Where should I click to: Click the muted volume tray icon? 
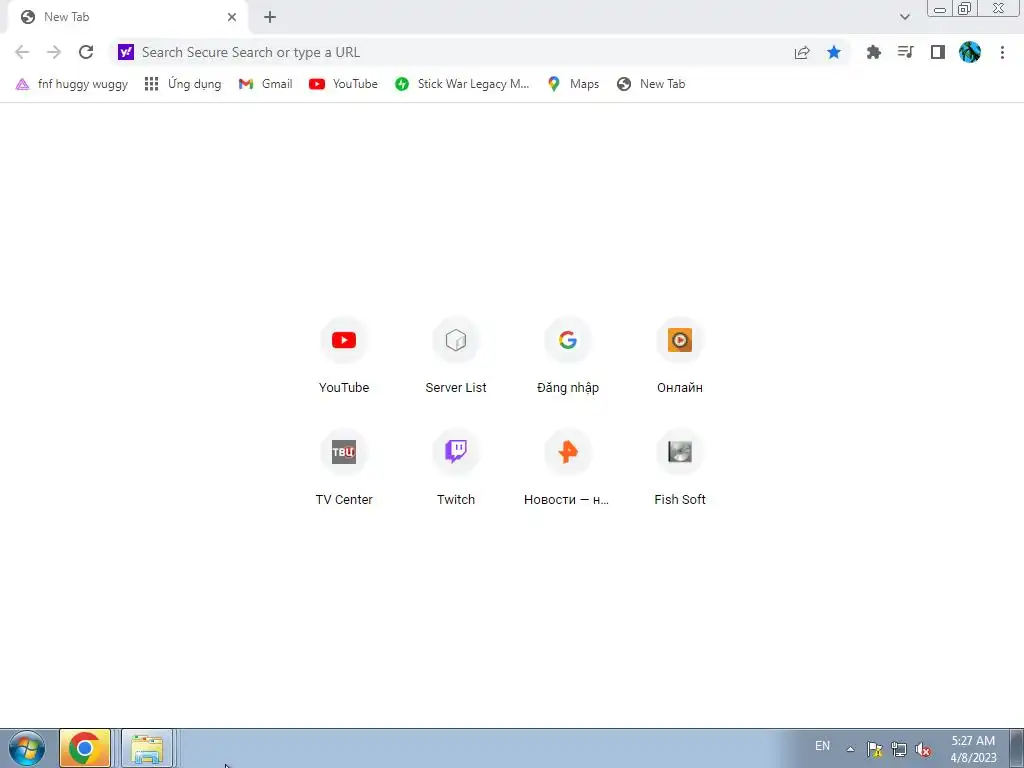coord(923,749)
